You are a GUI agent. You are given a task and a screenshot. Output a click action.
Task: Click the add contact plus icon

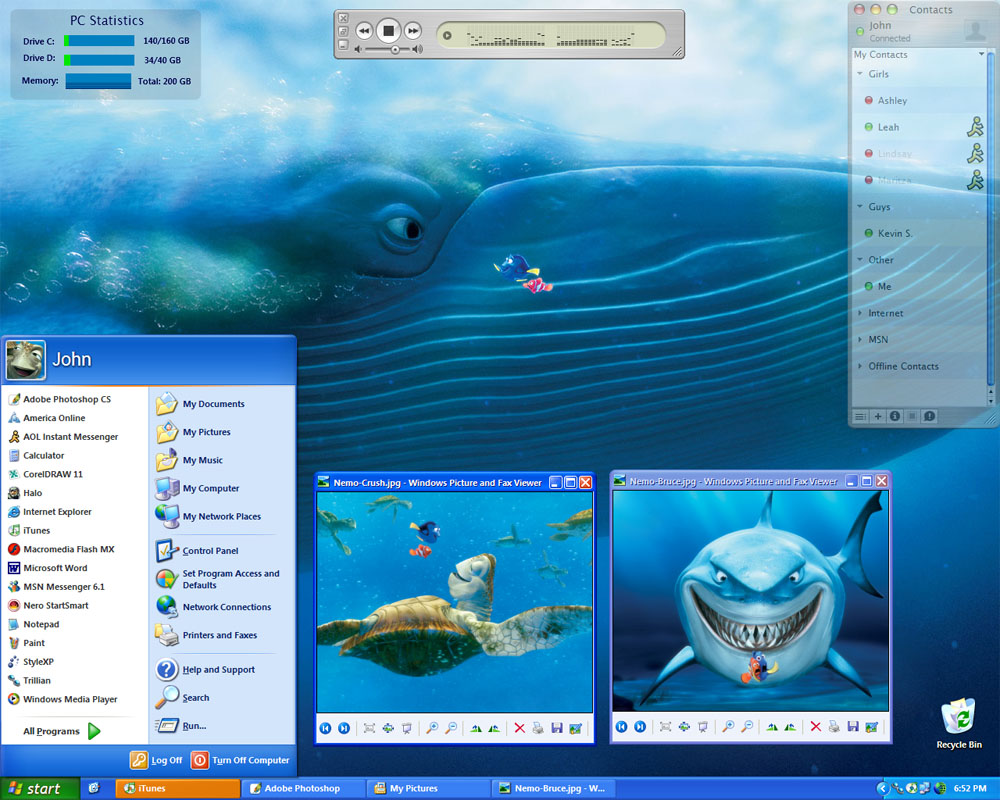pos(878,416)
